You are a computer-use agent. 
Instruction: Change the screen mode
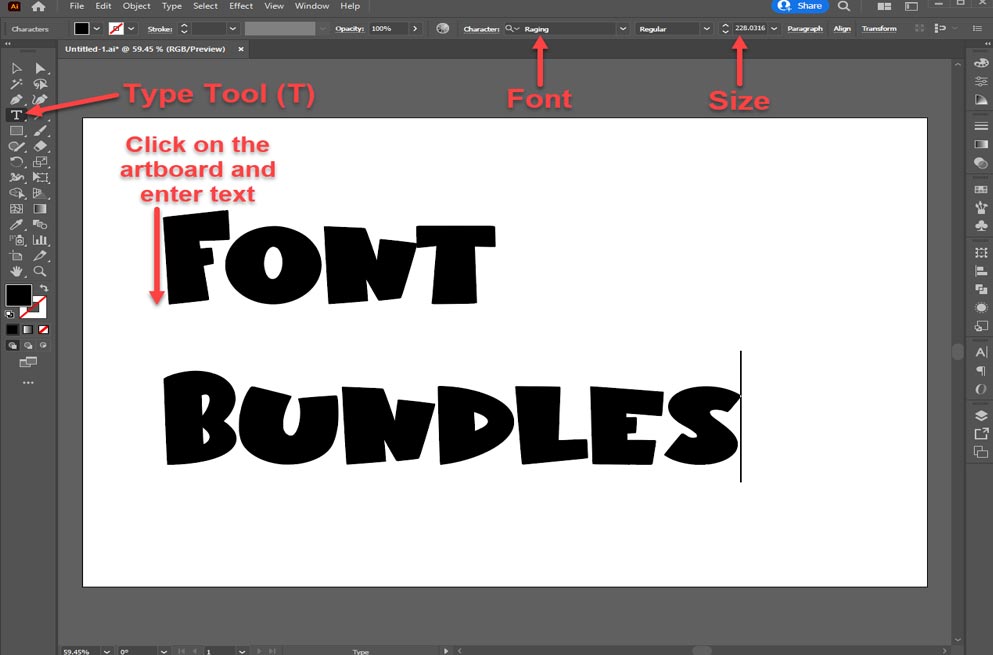[28, 362]
